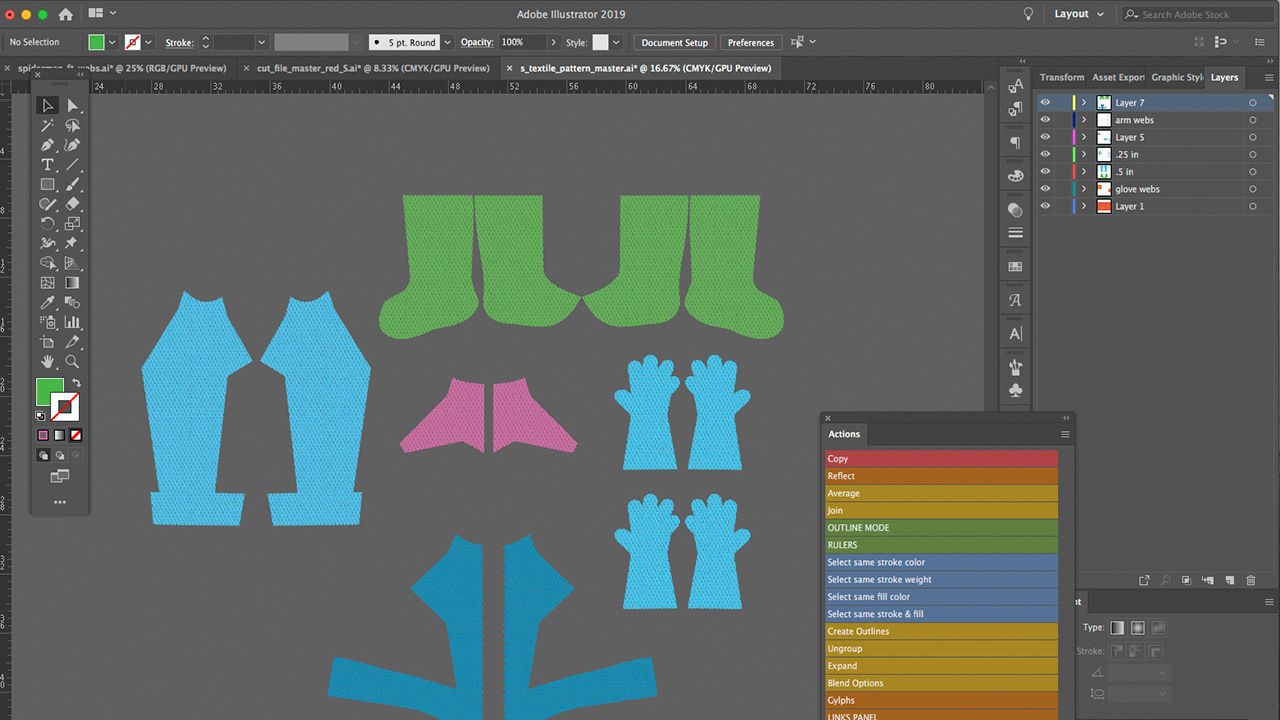Choose the Magic Wand tool
This screenshot has width=1280, height=720.
47,126
